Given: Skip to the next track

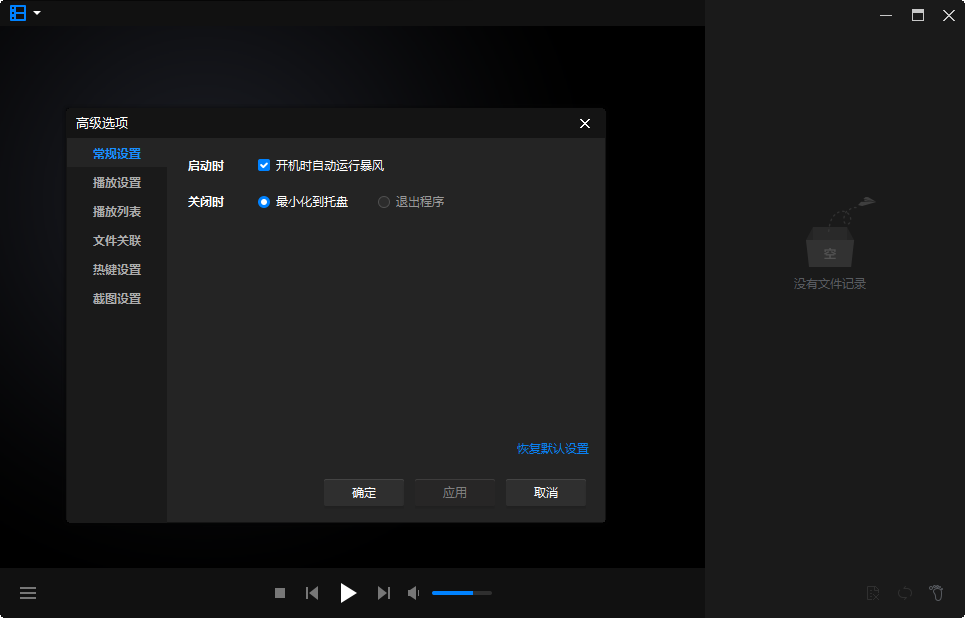Looking at the screenshot, I should coord(383,593).
